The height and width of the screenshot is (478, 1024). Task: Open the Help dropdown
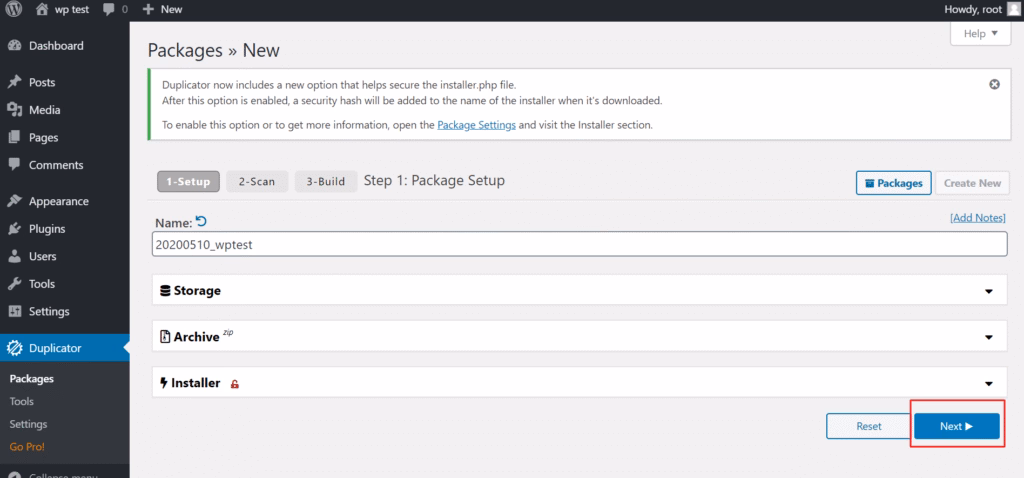pyautogui.click(x=980, y=33)
